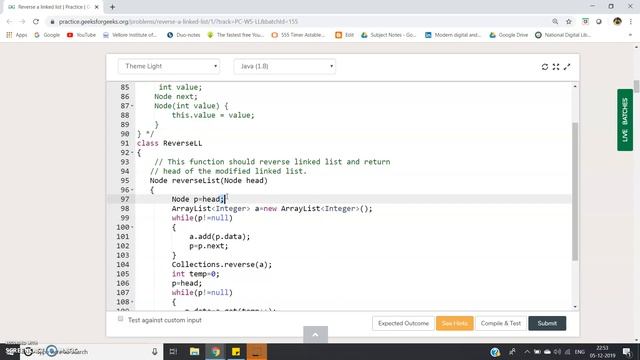The height and width of the screenshot is (360, 640).
Task: Open the Vellore Institute bookmark
Action: coord(130,35)
